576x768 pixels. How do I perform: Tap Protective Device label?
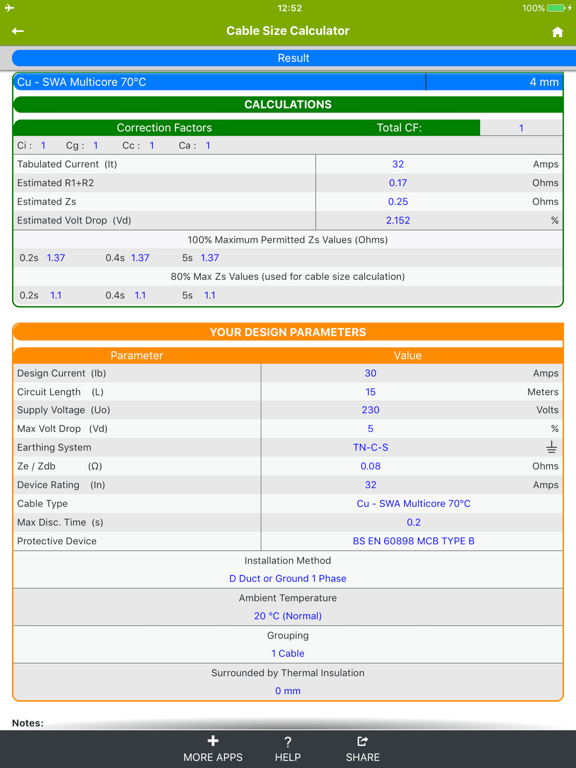click(57, 541)
